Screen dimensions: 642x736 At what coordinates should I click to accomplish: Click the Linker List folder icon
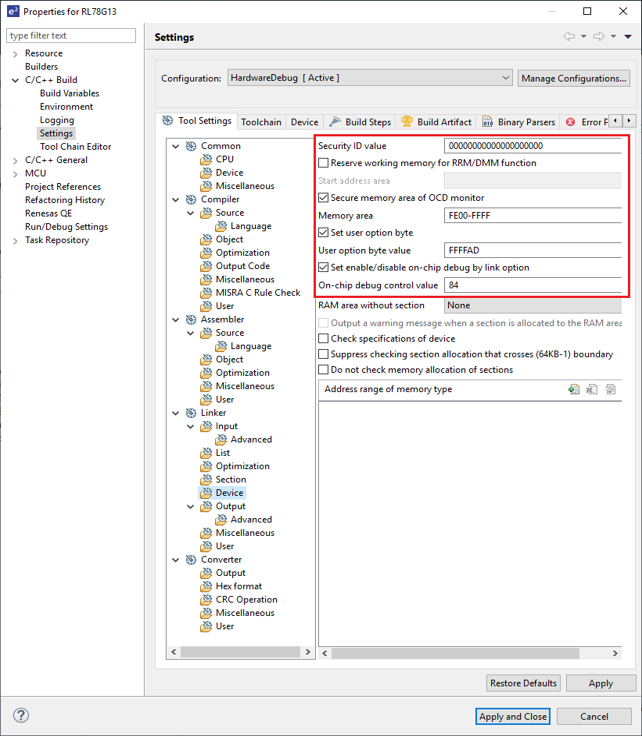click(x=206, y=453)
